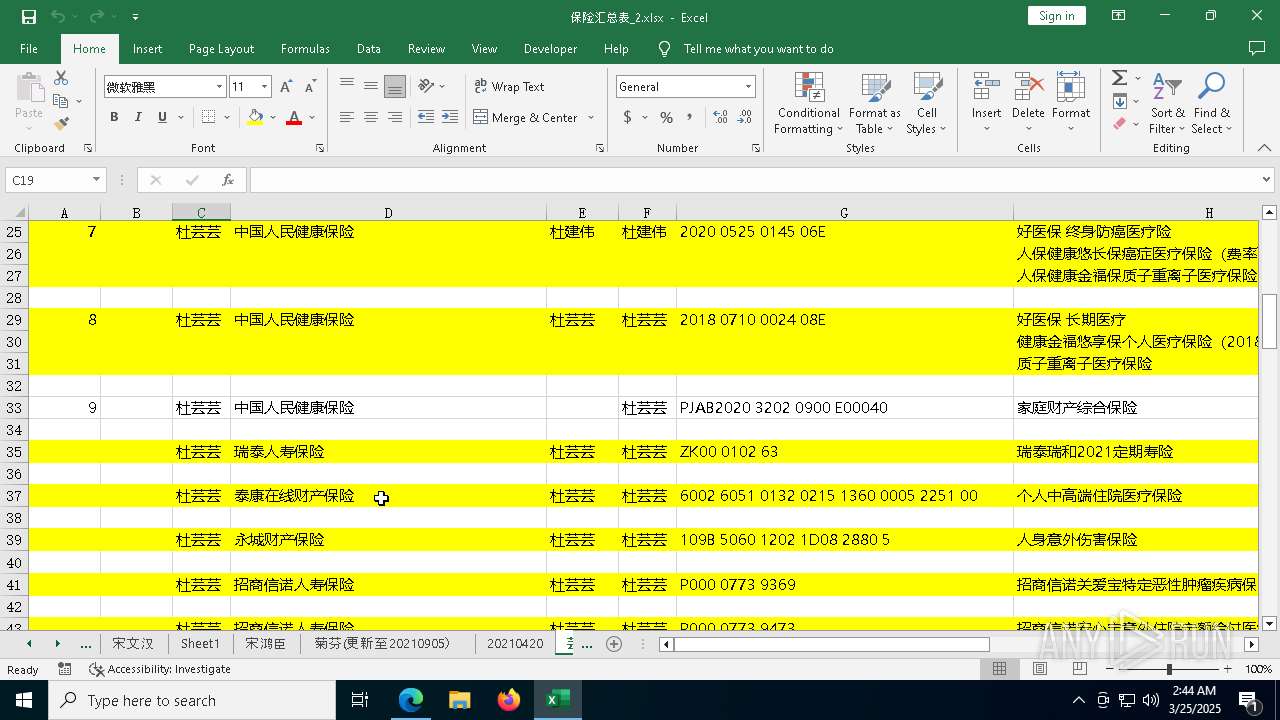Decrease font size with small A icon

tap(310, 87)
